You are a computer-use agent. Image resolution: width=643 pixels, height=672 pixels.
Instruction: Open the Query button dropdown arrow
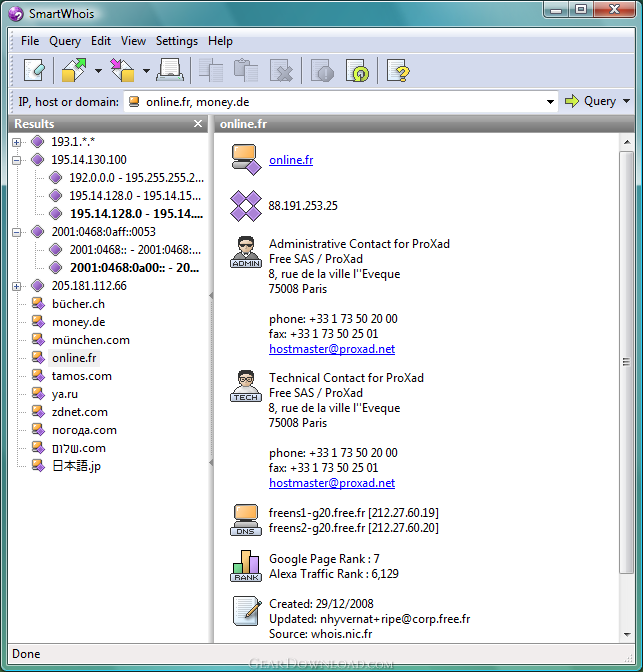click(x=626, y=101)
